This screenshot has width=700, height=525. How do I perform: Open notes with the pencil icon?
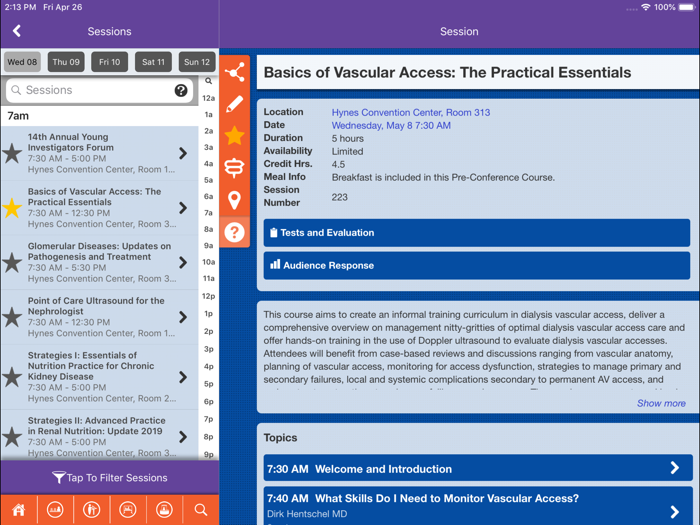point(235,104)
